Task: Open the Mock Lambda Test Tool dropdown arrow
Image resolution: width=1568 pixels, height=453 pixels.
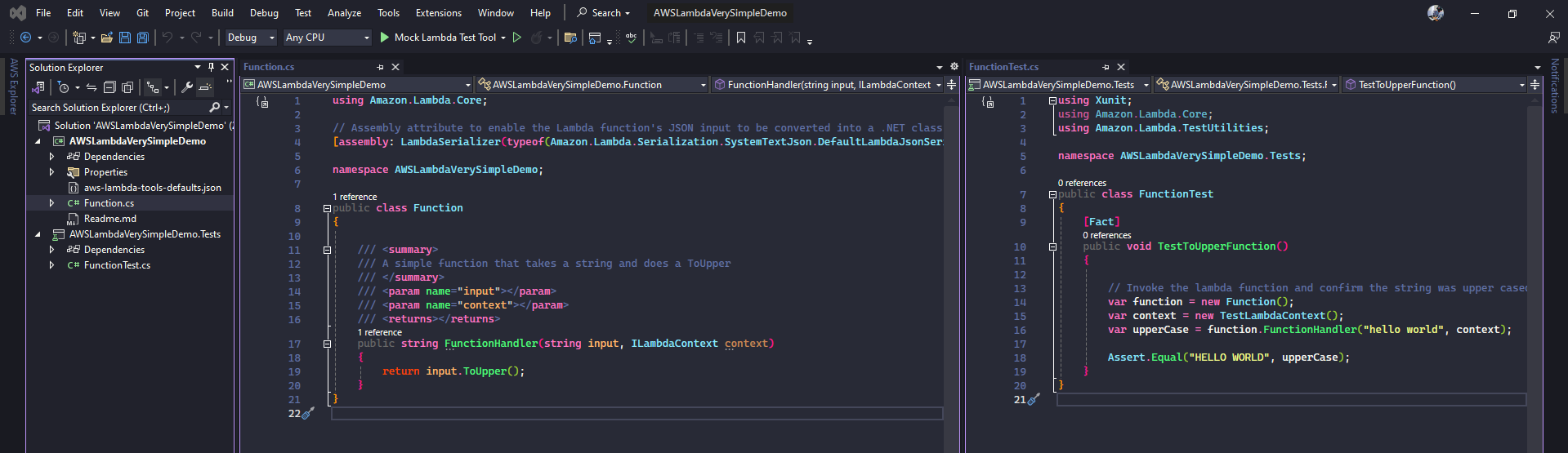Action: click(503, 38)
